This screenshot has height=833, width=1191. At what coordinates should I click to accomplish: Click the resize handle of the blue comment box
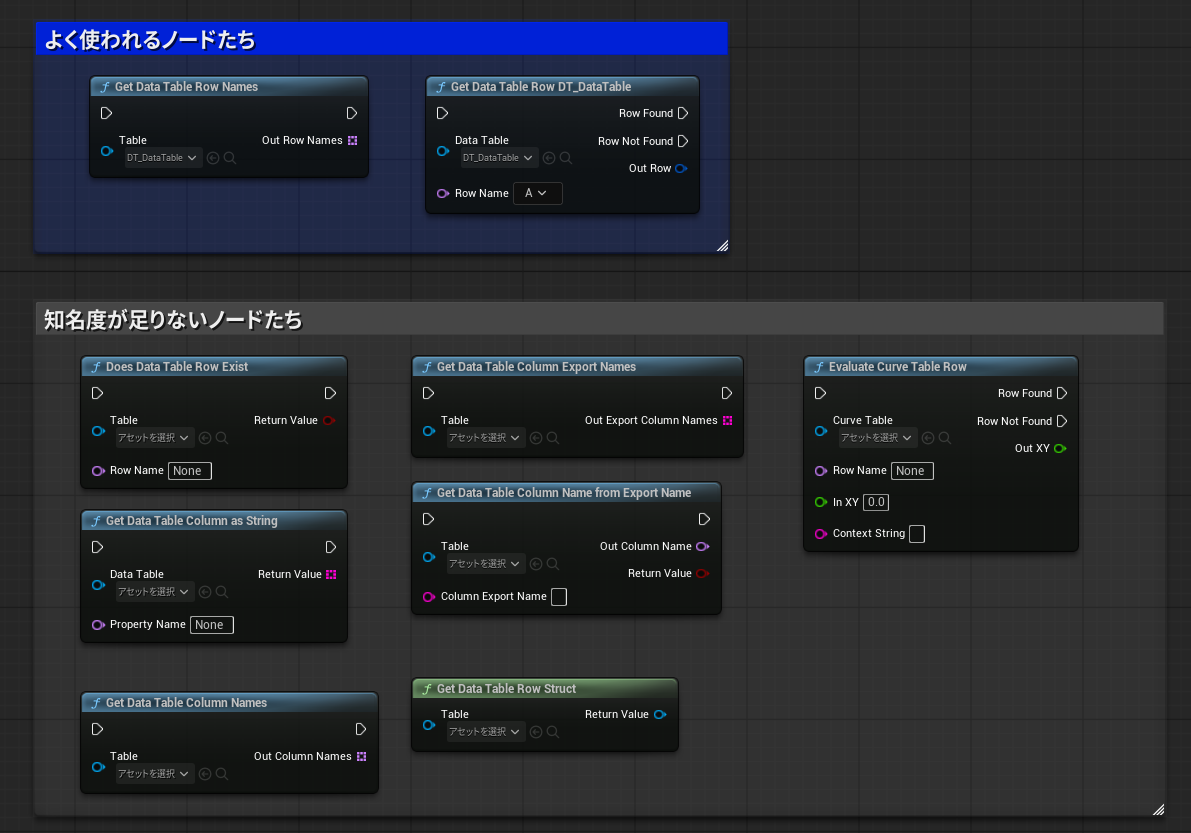[722, 245]
